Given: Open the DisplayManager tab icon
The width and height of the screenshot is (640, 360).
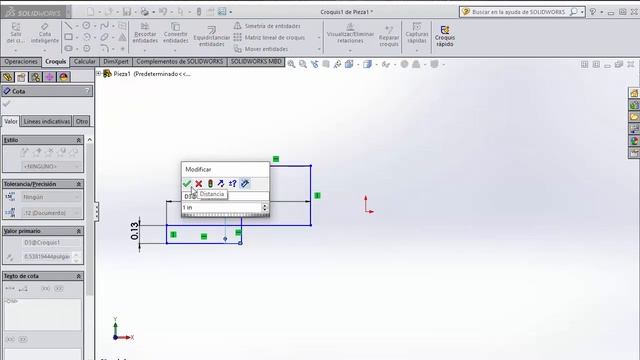Looking at the screenshot, I should coord(64,77).
